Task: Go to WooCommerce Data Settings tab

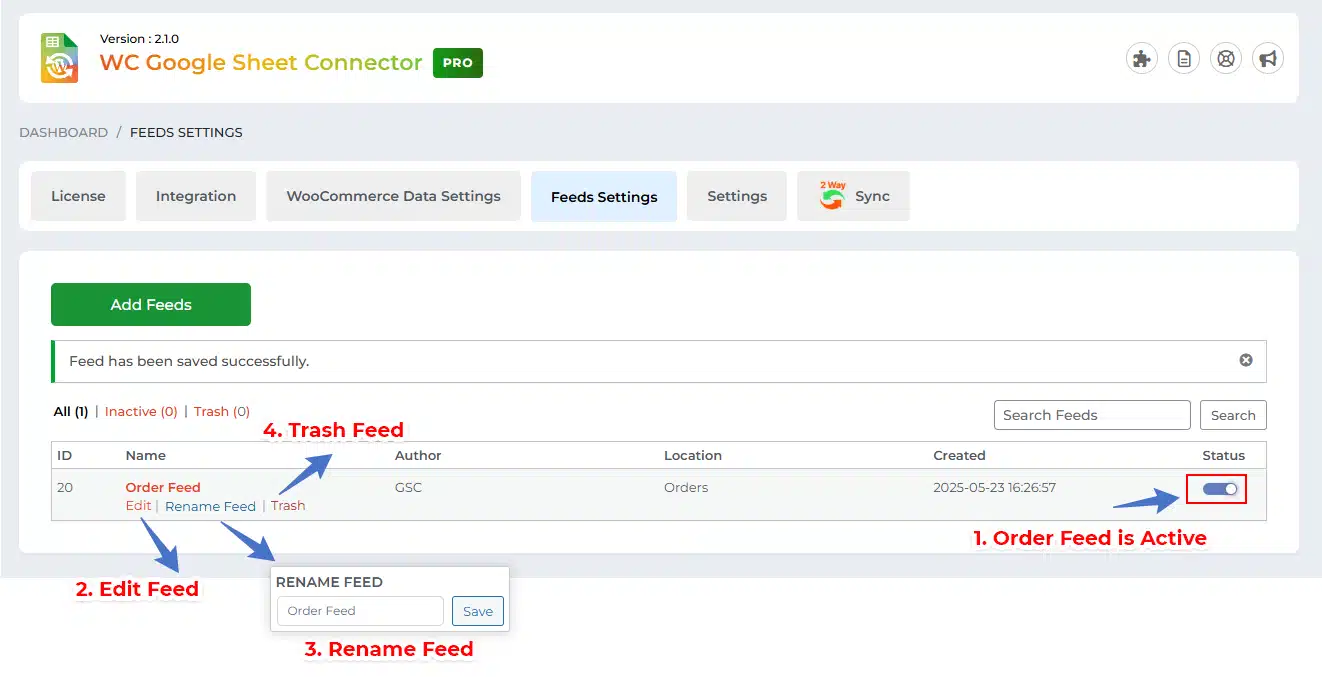Action: [x=393, y=196]
